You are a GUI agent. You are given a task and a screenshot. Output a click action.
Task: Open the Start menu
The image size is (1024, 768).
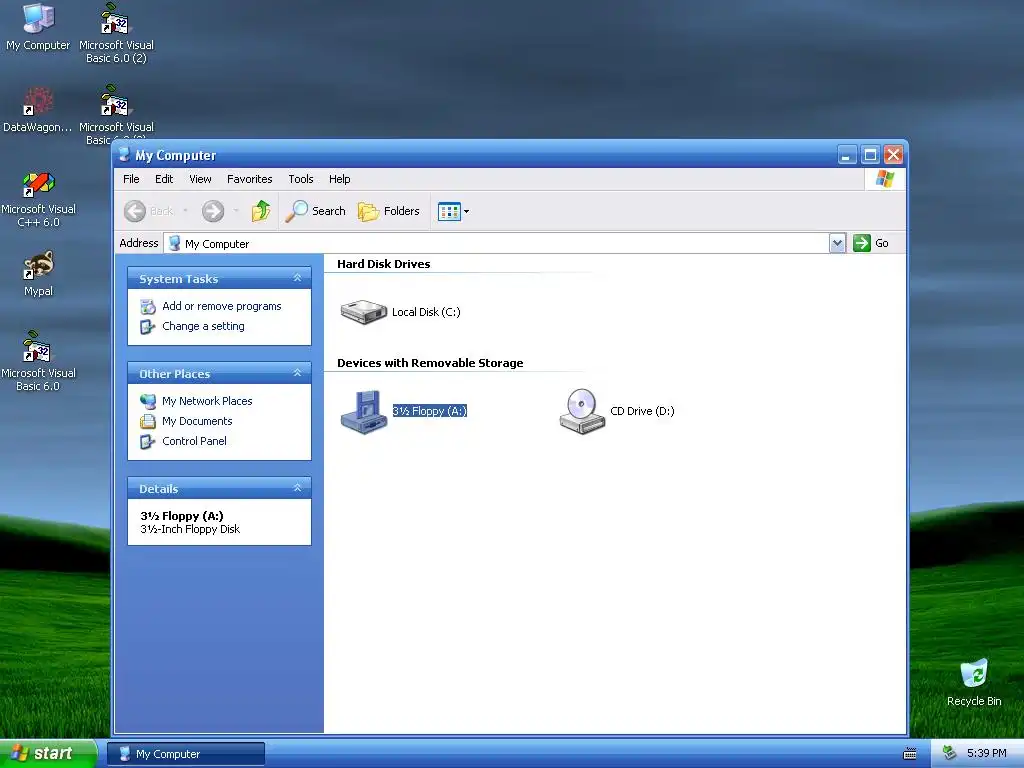(48, 753)
